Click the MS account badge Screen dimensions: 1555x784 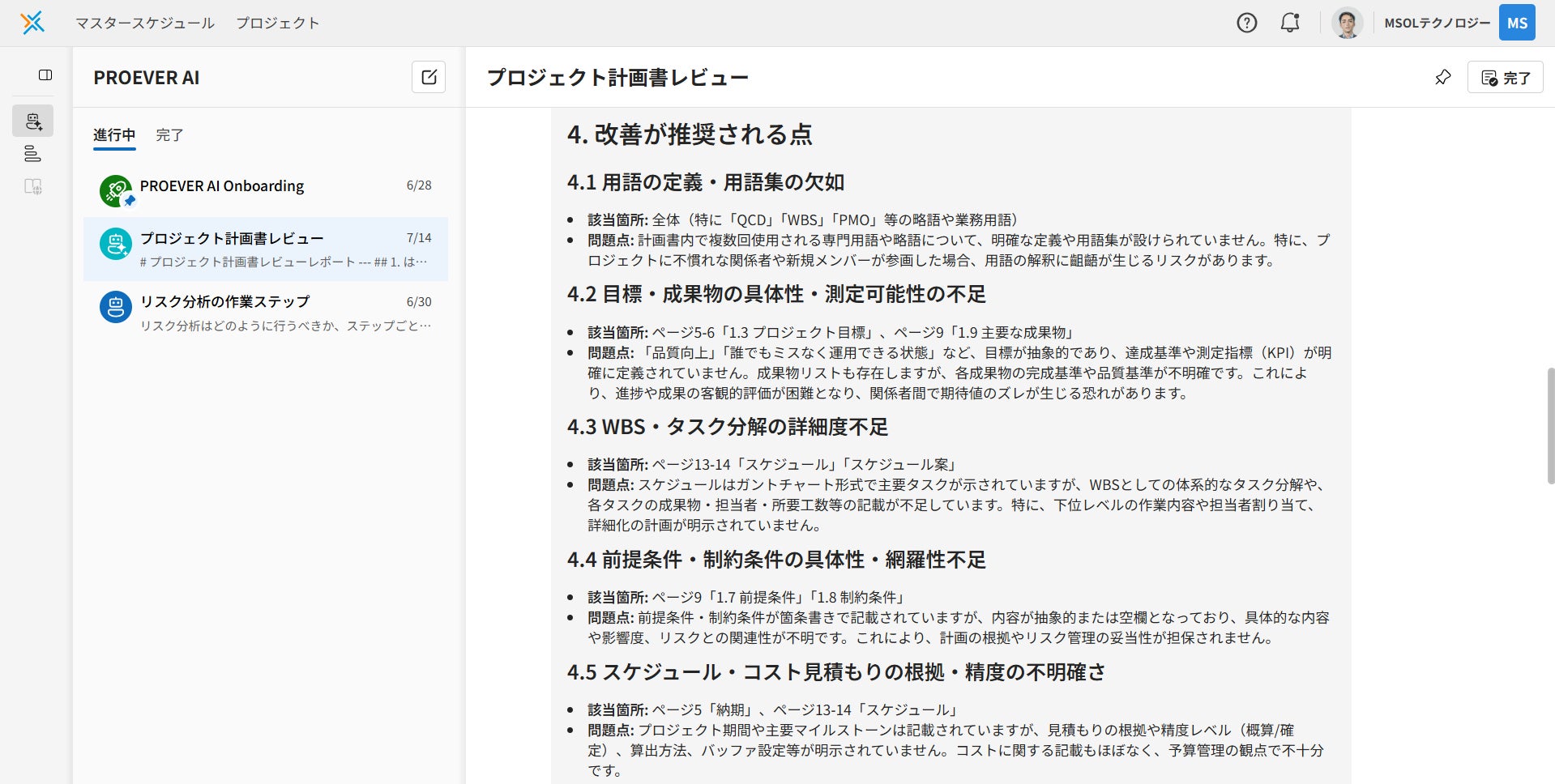point(1517,23)
